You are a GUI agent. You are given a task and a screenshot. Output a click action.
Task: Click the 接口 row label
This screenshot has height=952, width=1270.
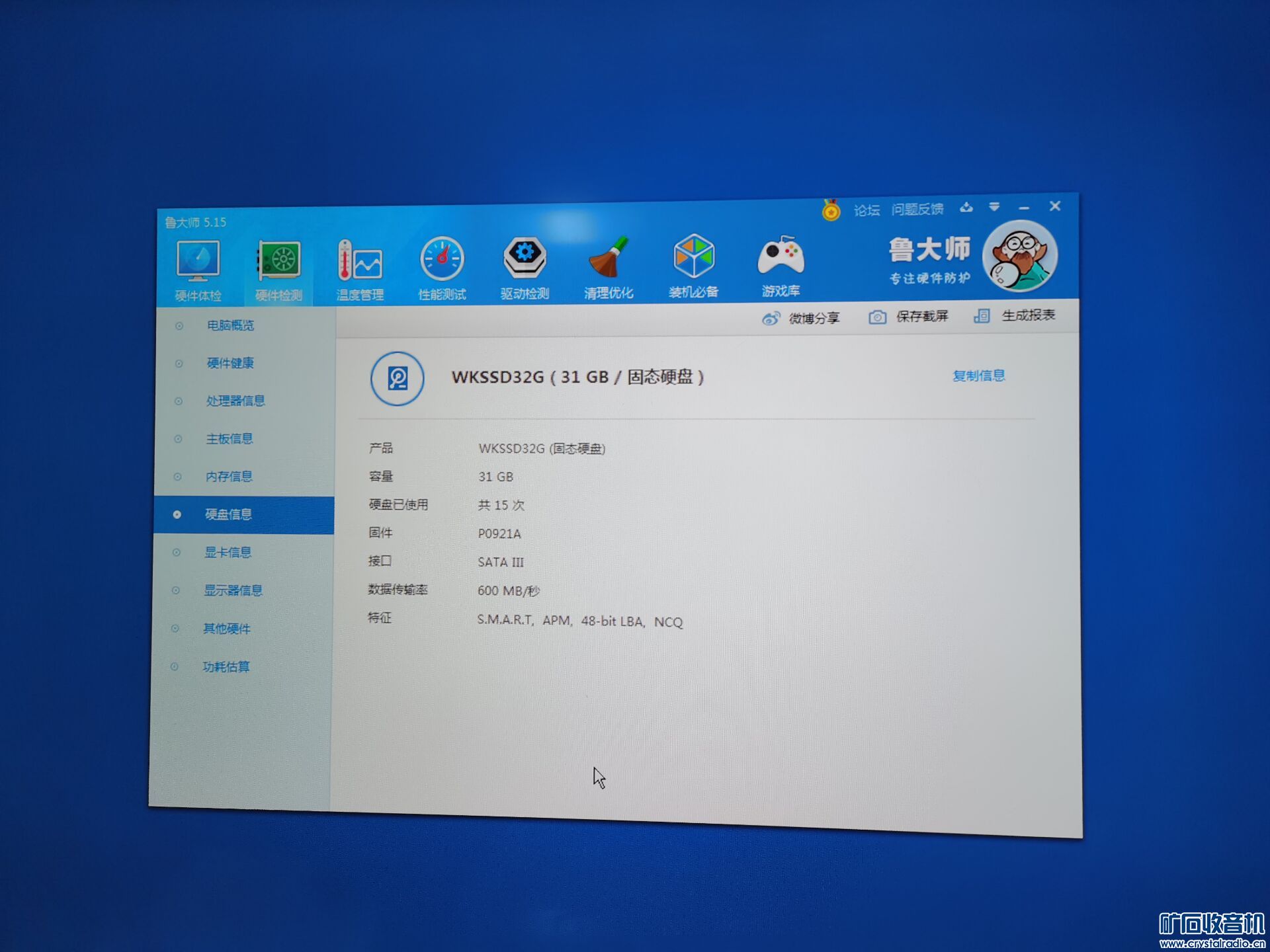point(380,561)
